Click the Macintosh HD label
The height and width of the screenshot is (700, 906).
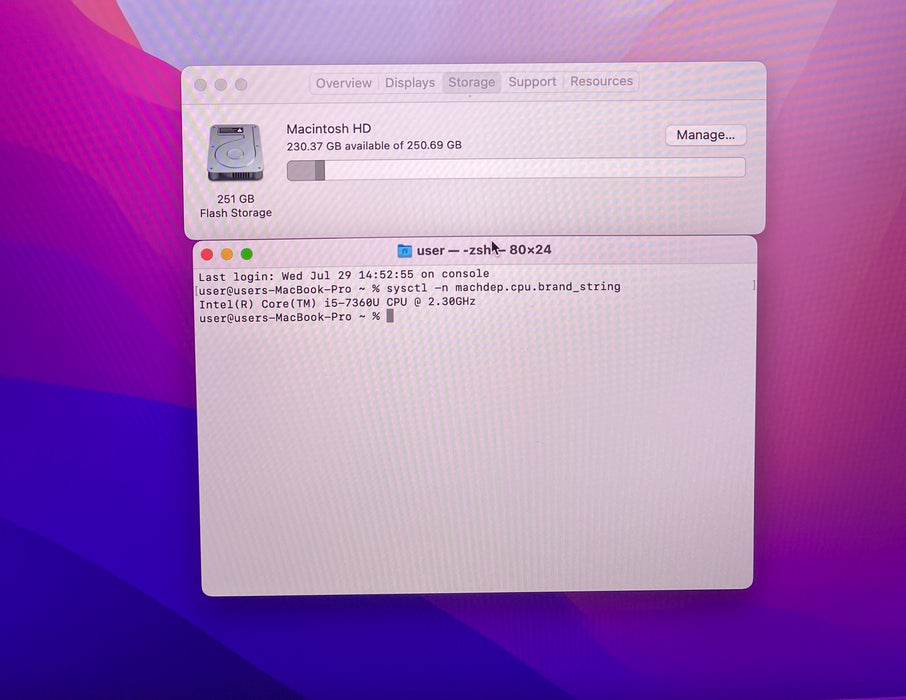pos(329,128)
